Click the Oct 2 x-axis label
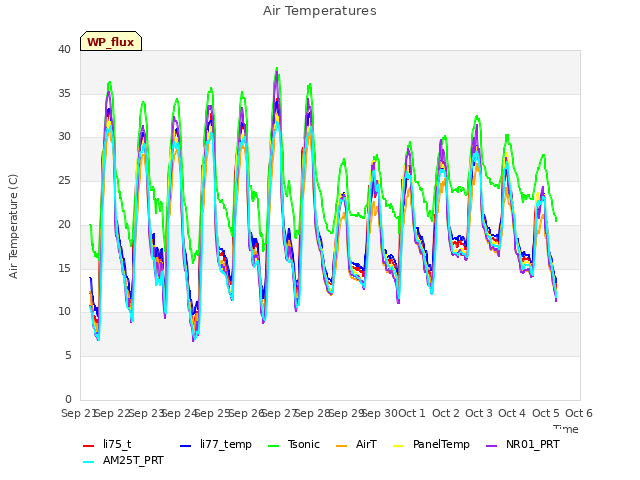Image resolution: width=640 pixels, height=480 pixels. click(446, 413)
